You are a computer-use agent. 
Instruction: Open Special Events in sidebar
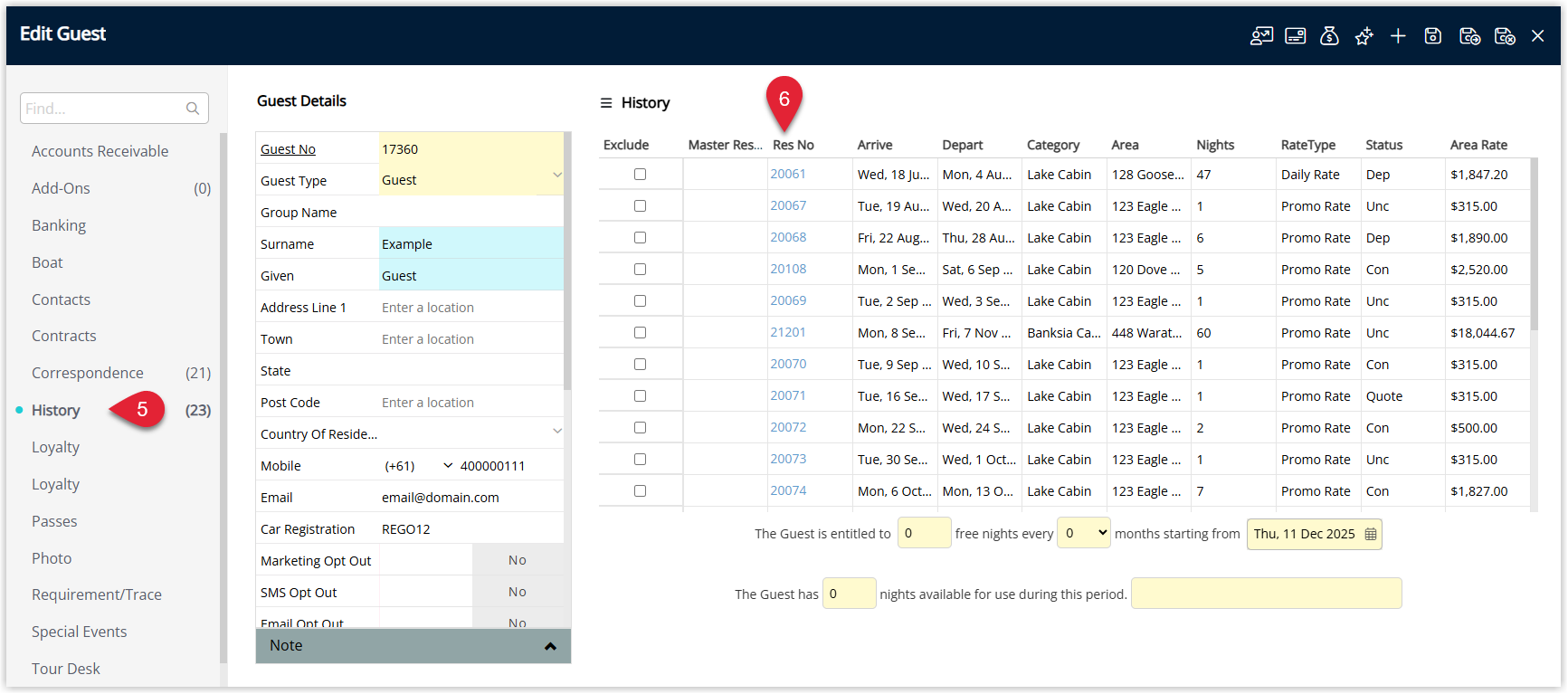pyautogui.click(x=80, y=632)
